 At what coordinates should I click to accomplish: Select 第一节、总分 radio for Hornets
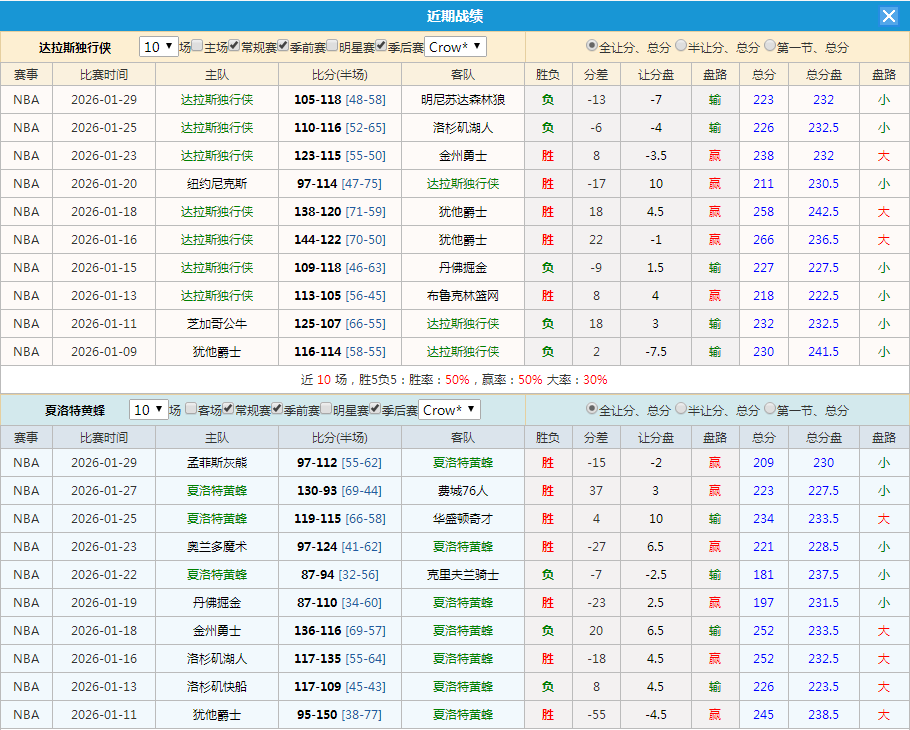pyautogui.click(x=770, y=410)
